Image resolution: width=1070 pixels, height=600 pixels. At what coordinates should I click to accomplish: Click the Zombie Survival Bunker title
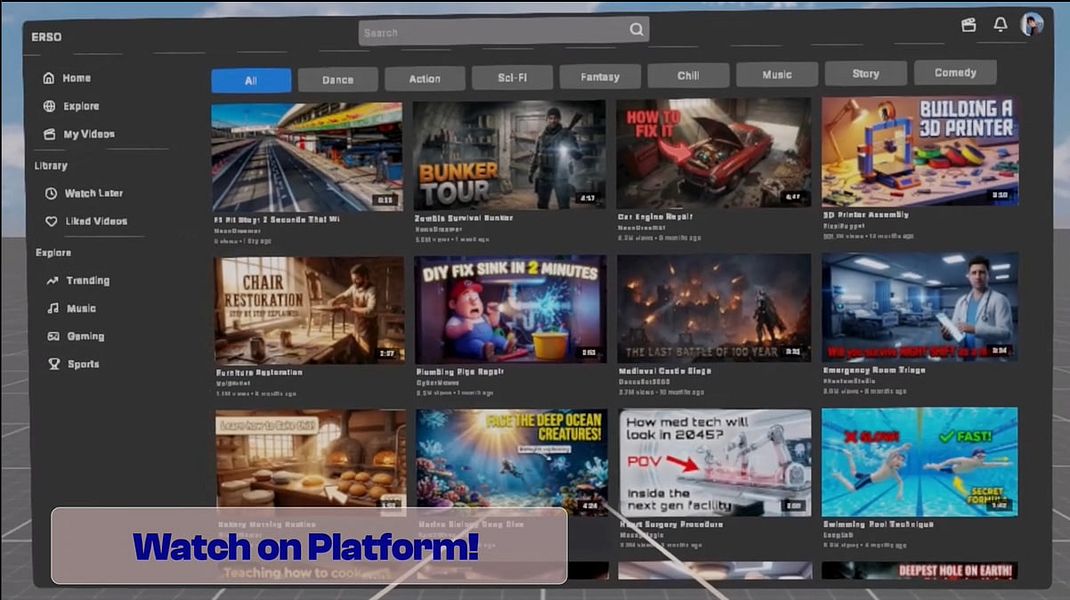[464, 218]
